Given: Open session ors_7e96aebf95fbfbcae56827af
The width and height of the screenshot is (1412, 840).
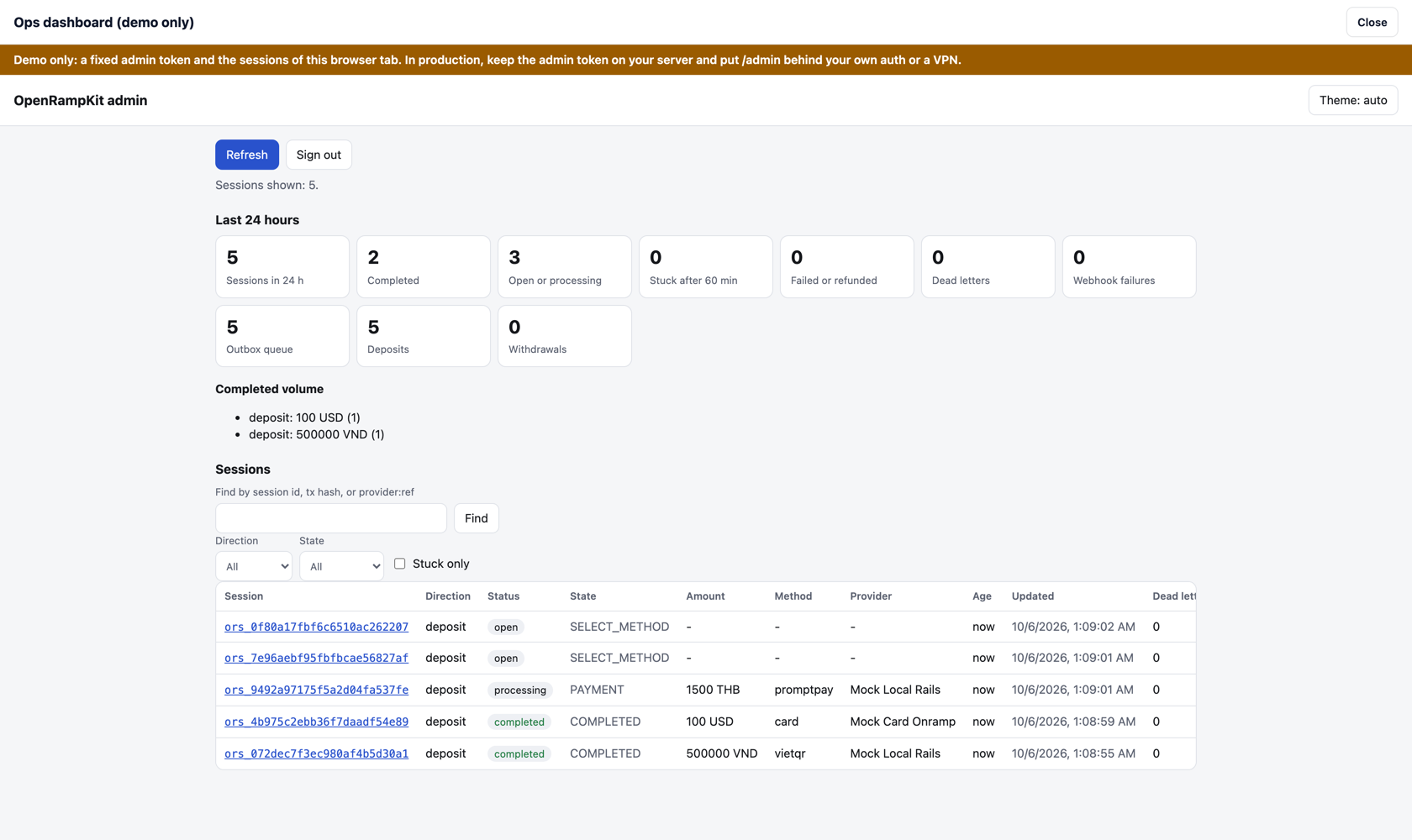Looking at the screenshot, I should tap(316, 658).
